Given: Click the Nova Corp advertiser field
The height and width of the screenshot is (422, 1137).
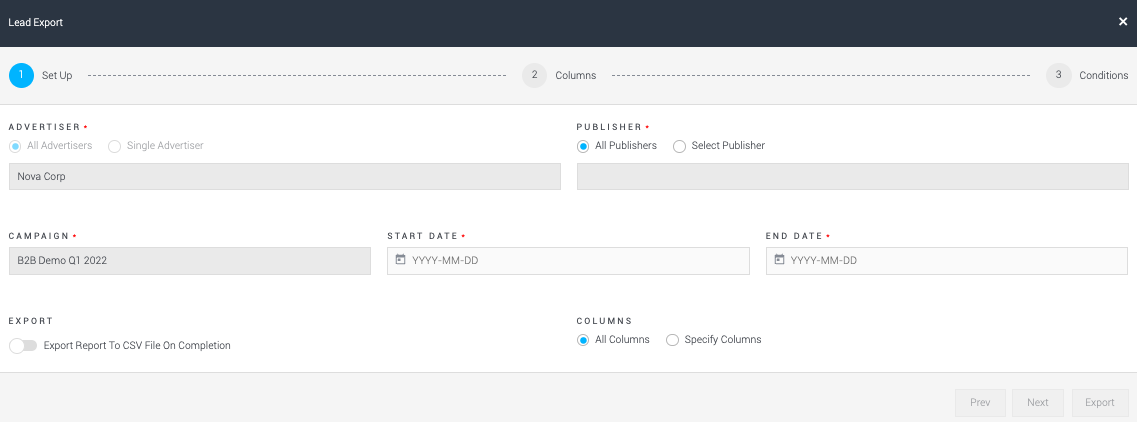Looking at the screenshot, I should pyautogui.click(x=285, y=176).
